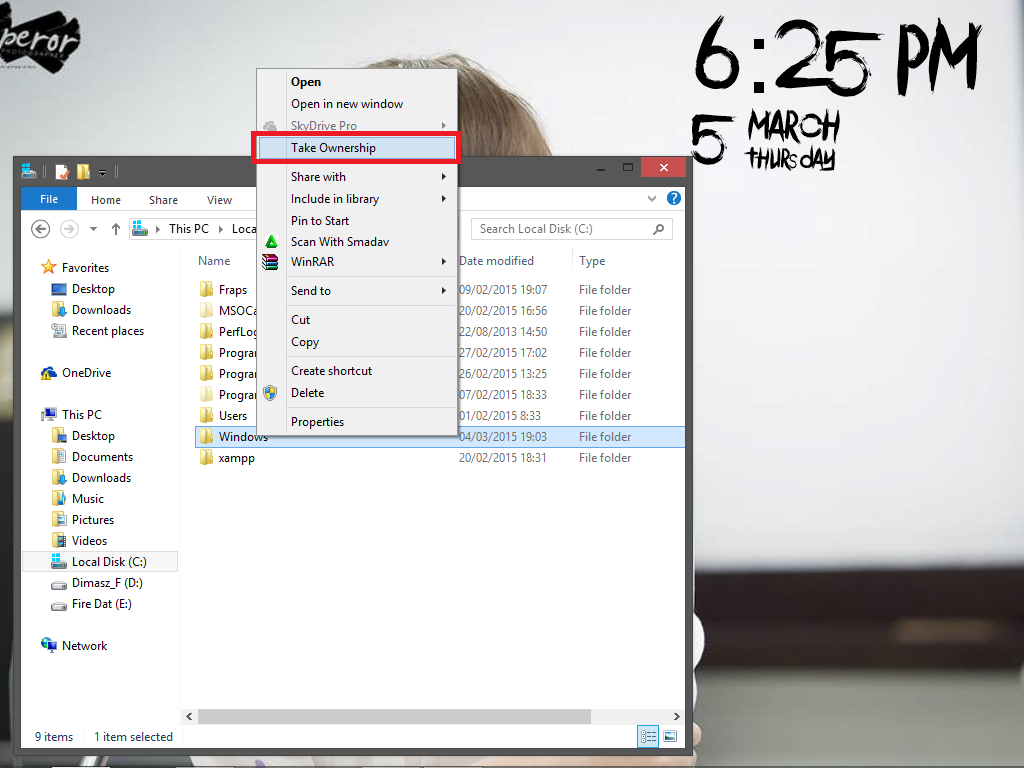Viewport: 1024px width, 768px height.
Task: Choose Pin to Start
Action: 357,221
